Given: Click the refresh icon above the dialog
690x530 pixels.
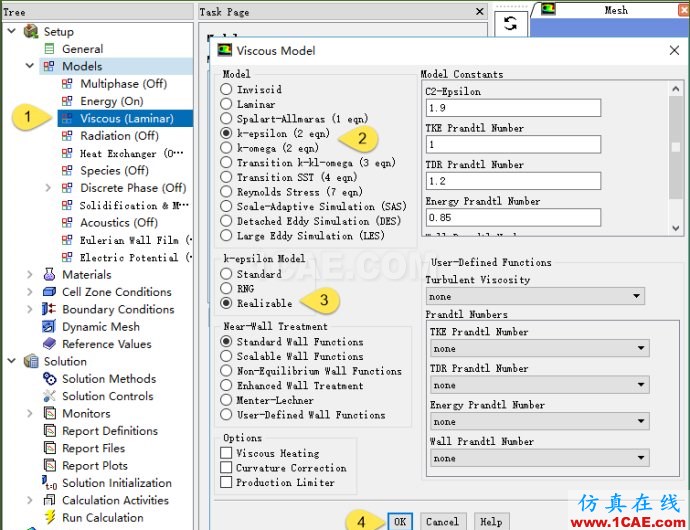Looking at the screenshot, I should (510, 24).
